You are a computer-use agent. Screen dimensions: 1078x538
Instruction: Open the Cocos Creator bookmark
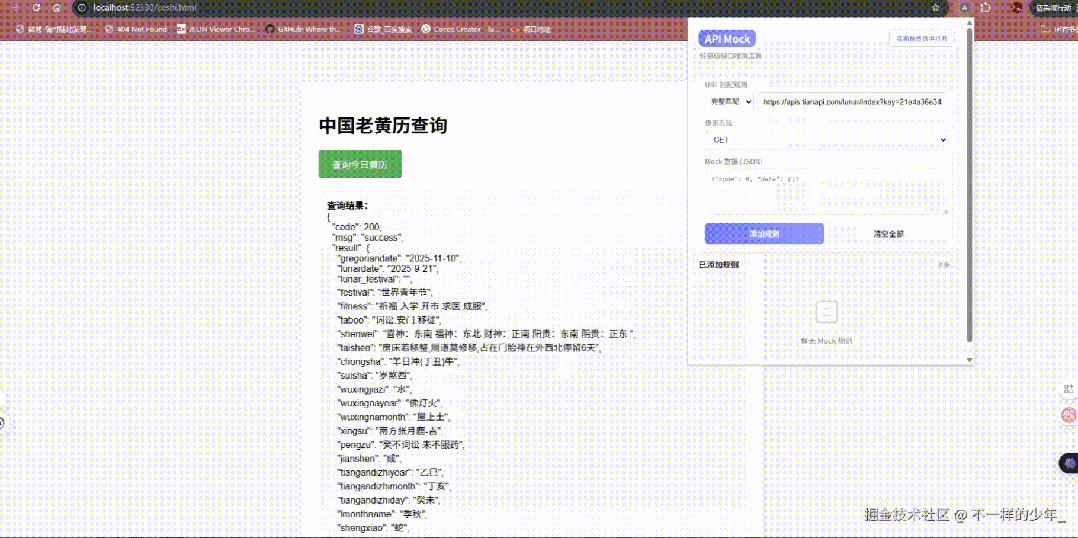click(x=459, y=30)
